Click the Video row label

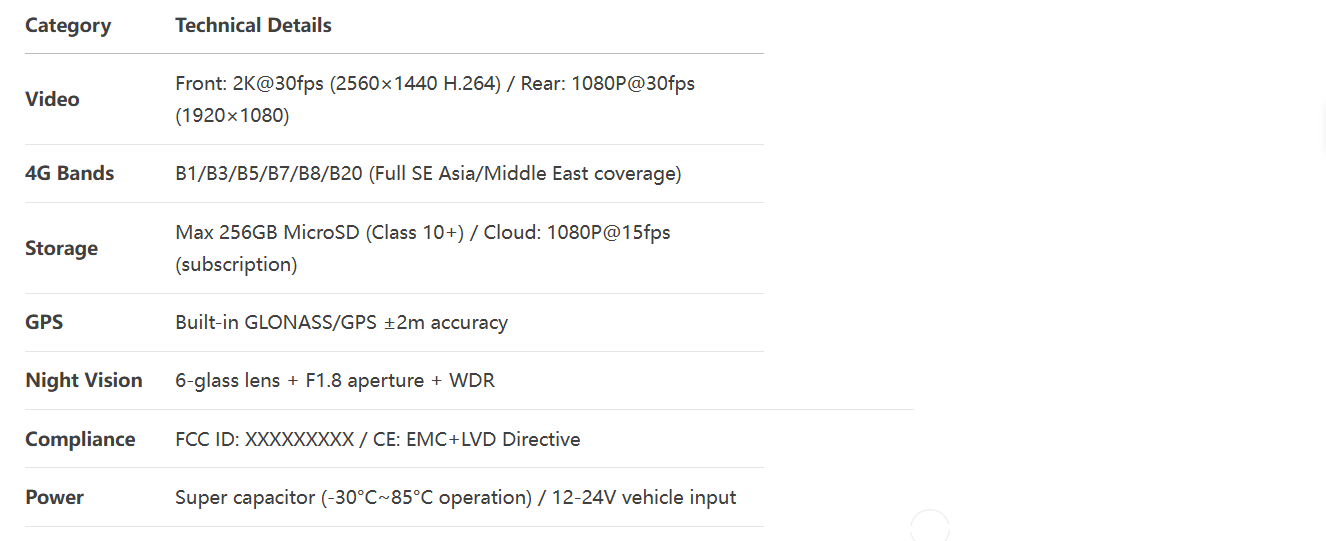point(52,99)
